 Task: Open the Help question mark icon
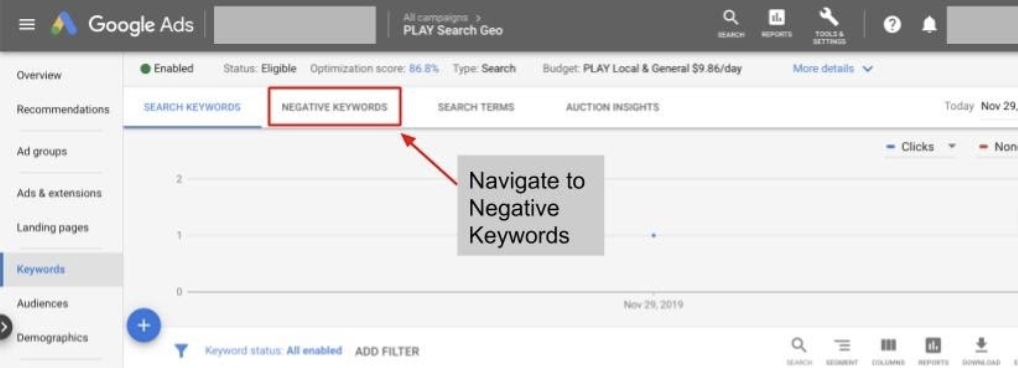[893, 25]
